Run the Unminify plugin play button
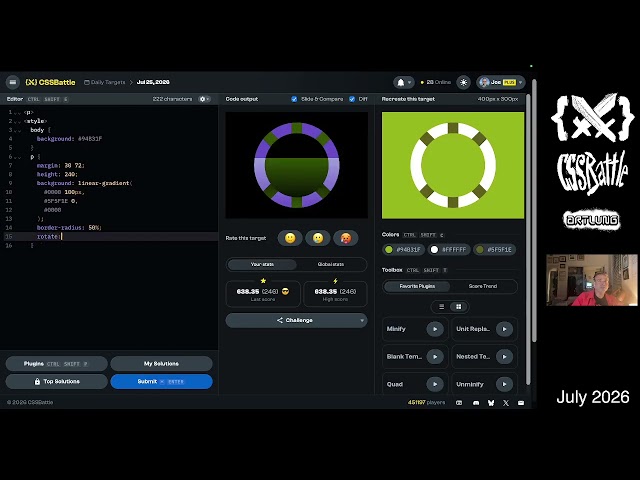 [504, 384]
